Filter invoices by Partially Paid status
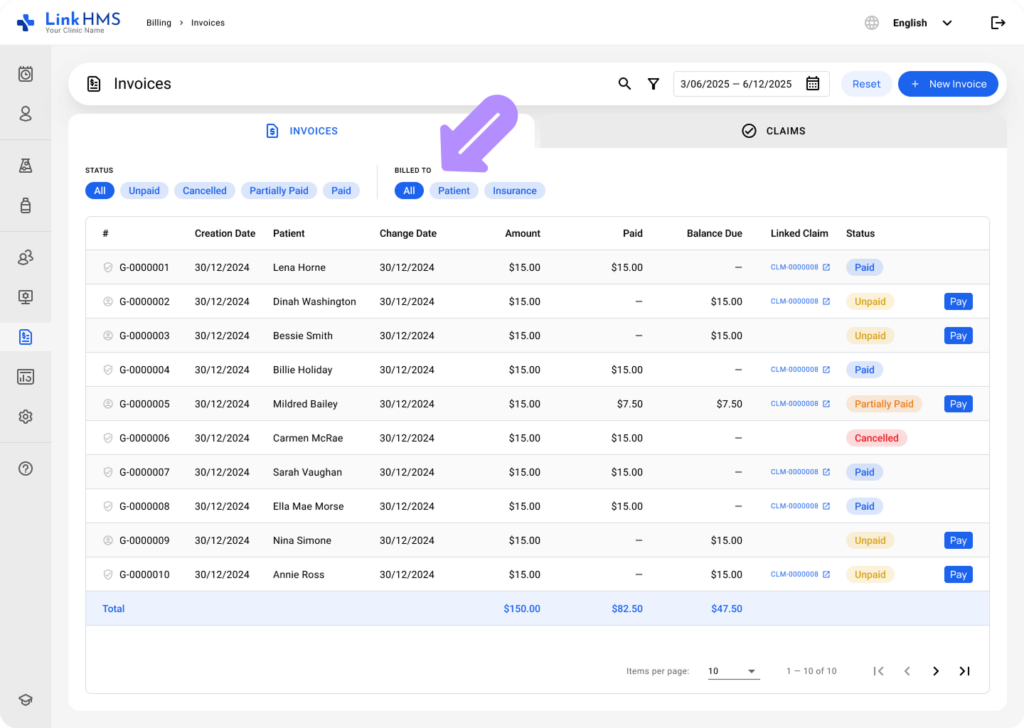This screenshot has width=1024, height=728. click(279, 191)
